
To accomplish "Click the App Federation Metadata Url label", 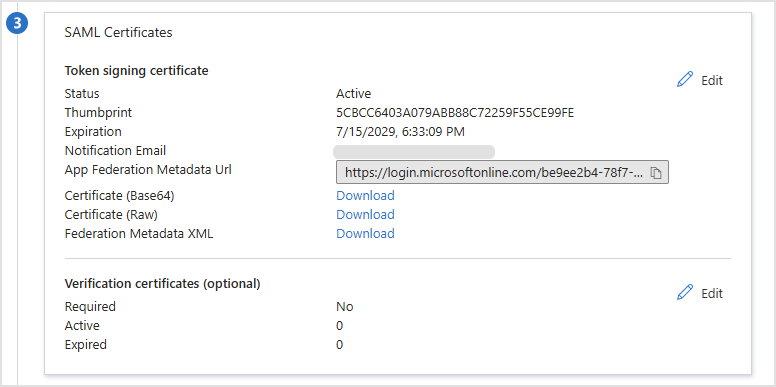I will 148,169.
